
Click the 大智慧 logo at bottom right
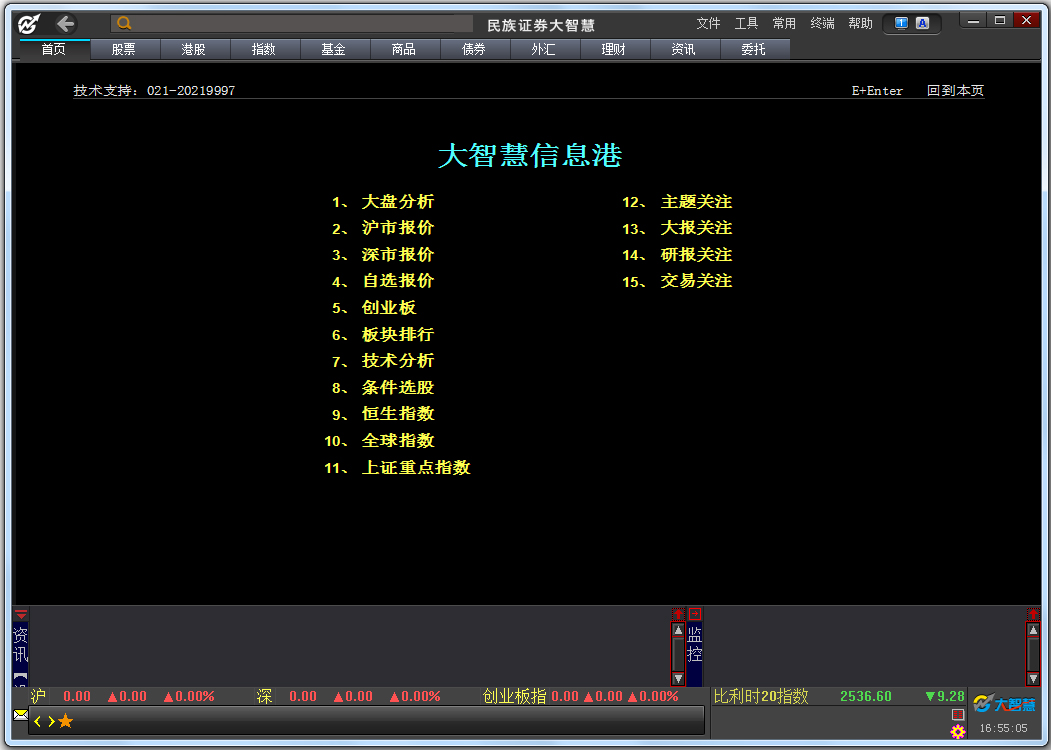click(x=1003, y=704)
